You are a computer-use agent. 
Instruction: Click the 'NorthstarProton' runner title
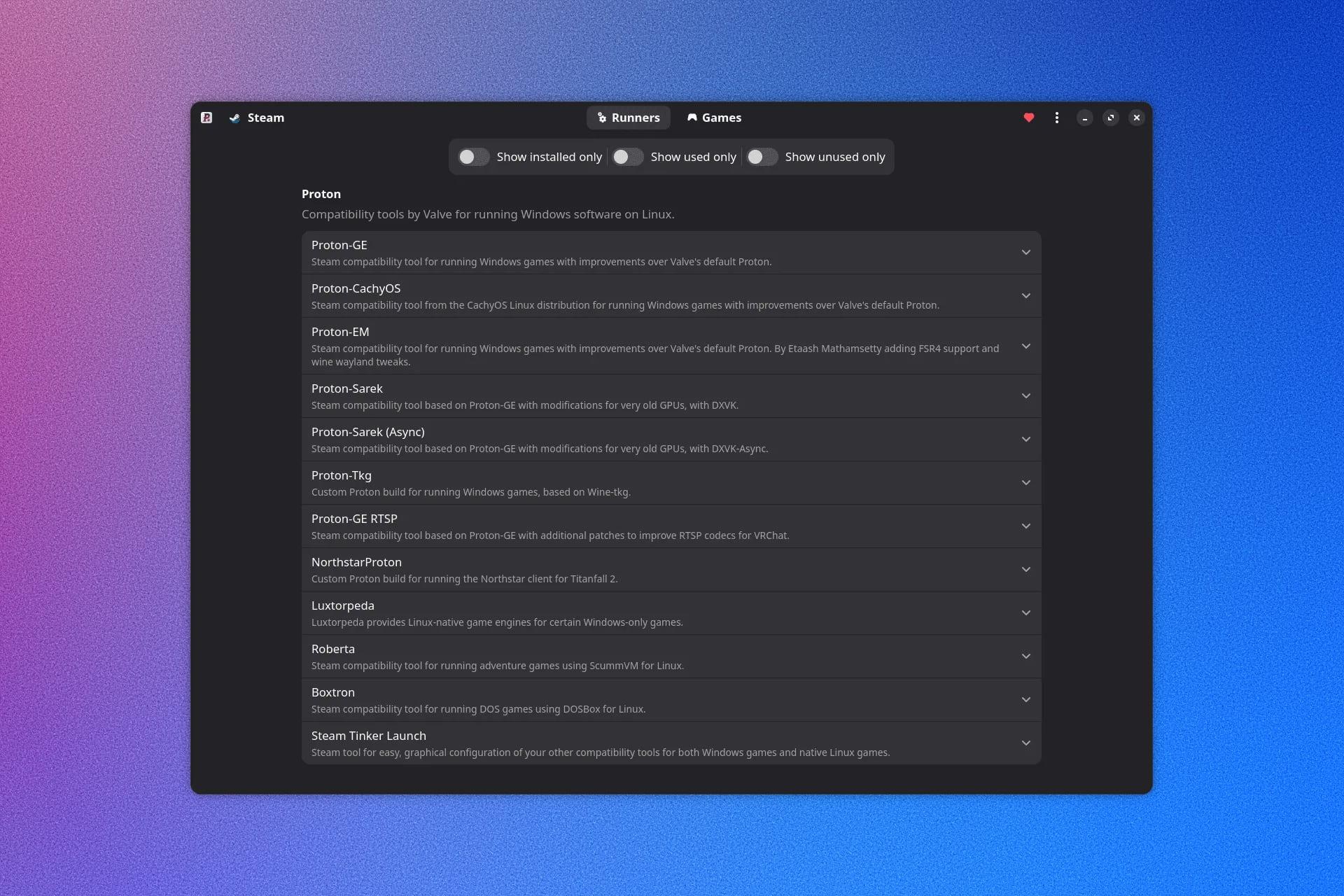(x=356, y=562)
